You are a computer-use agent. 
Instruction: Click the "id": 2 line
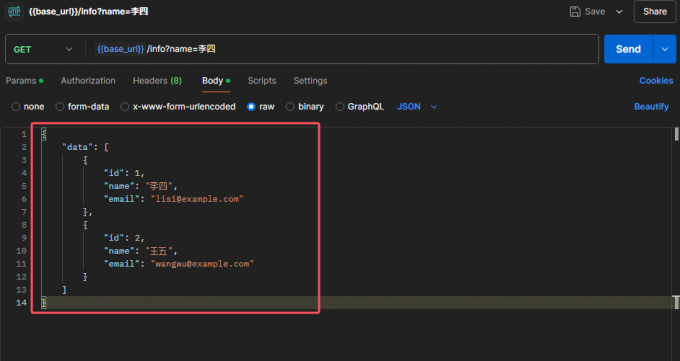(x=124, y=238)
